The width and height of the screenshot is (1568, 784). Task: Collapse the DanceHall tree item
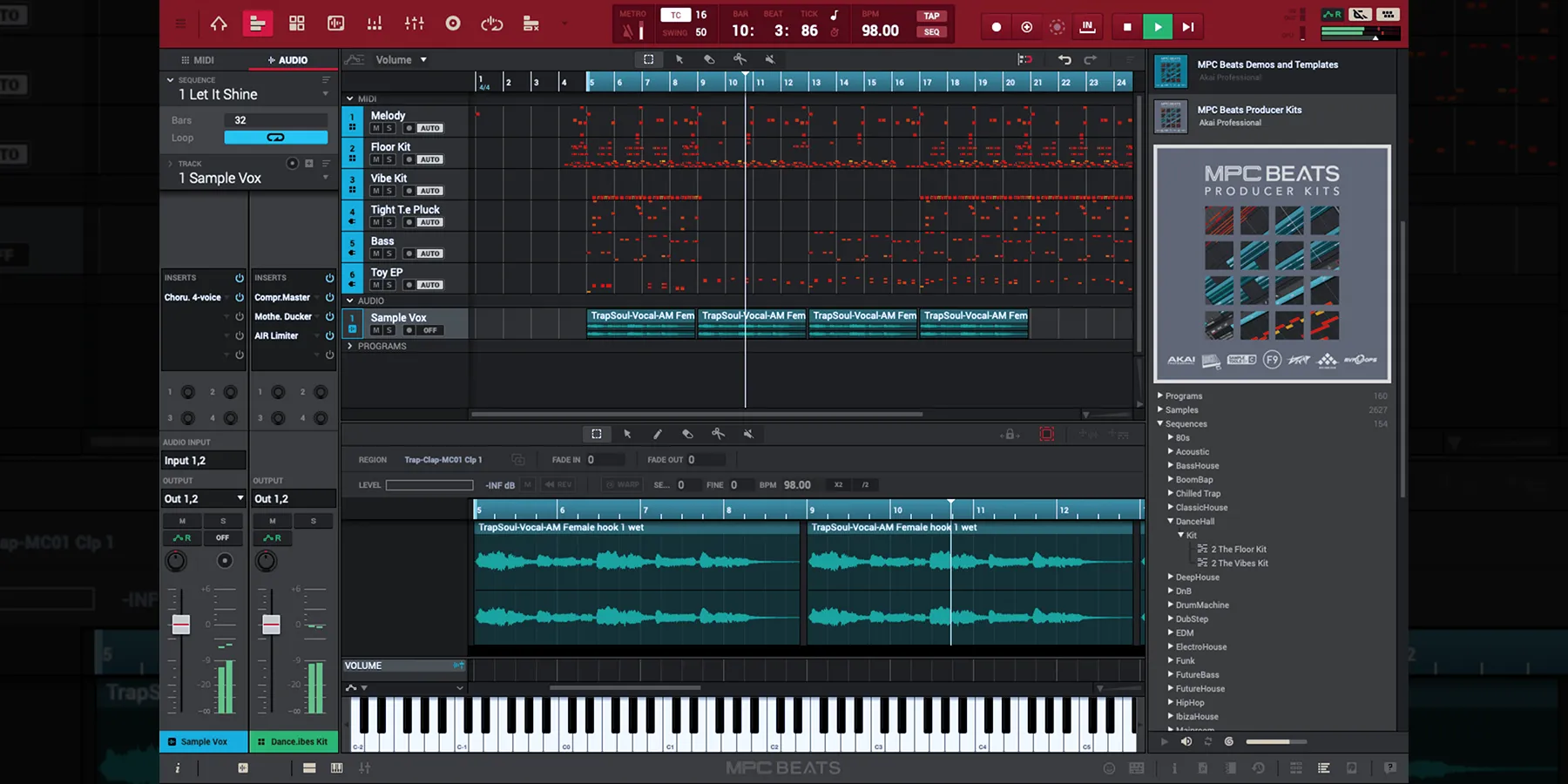click(1171, 521)
